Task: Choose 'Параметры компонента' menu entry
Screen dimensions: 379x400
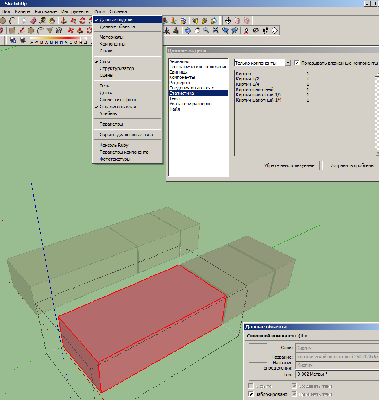Action: (x=127, y=152)
